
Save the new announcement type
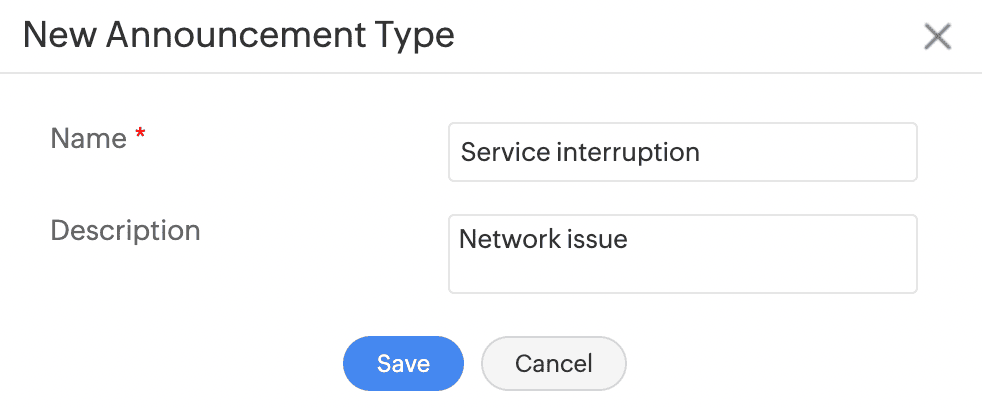click(403, 363)
